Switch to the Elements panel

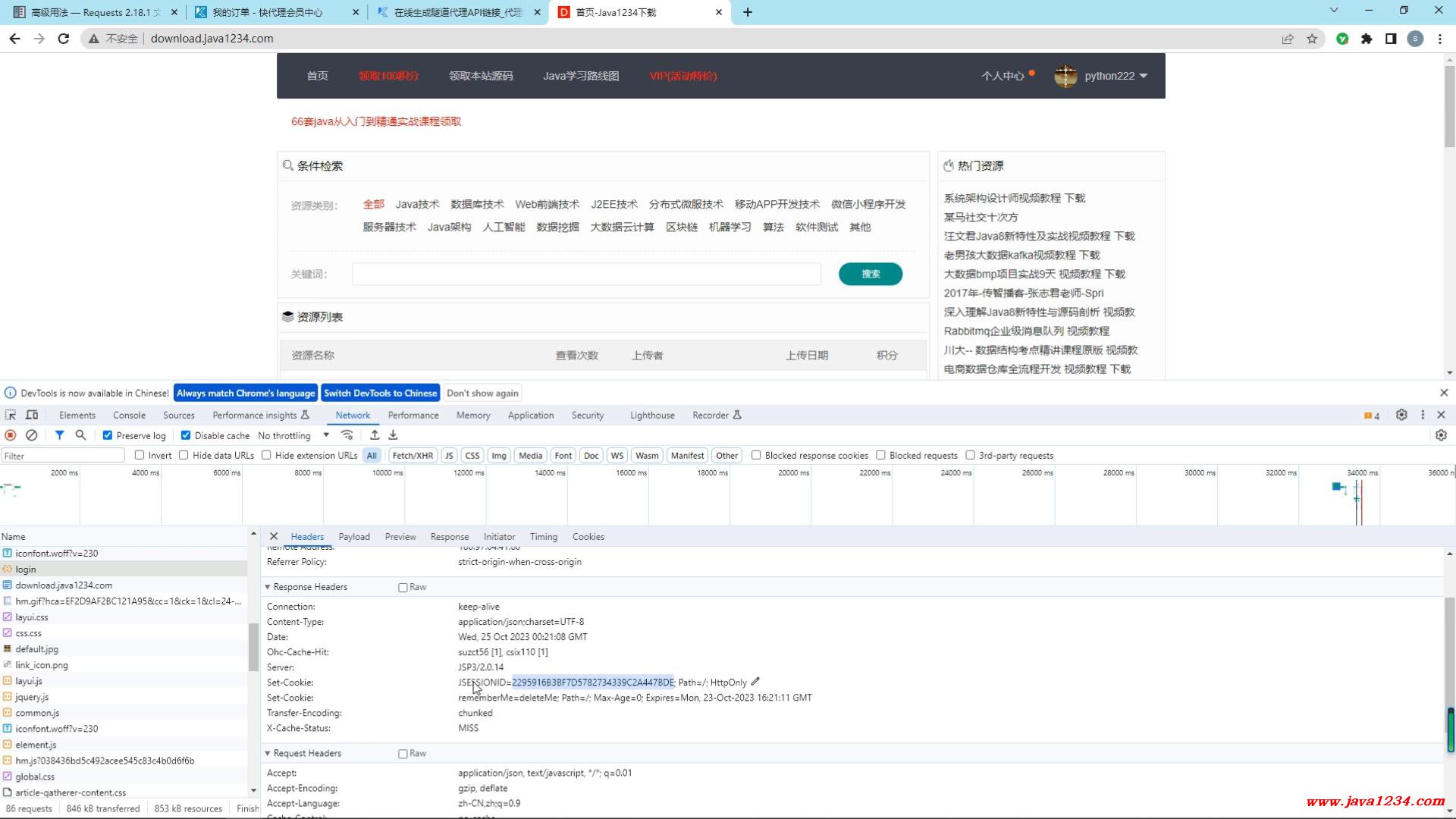click(77, 415)
